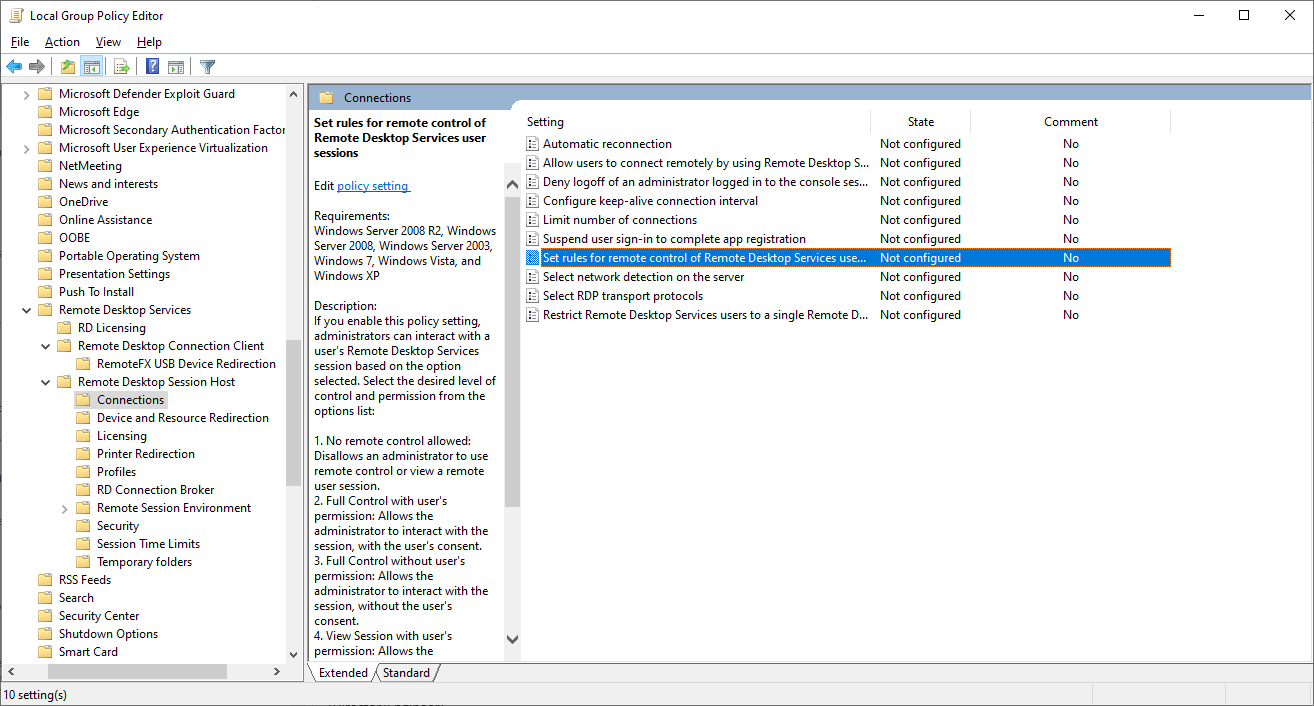Screen dimensions: 1314x706
Task: Click the Forward arrow toolbar icon
Action: click(x=37, y=67)
